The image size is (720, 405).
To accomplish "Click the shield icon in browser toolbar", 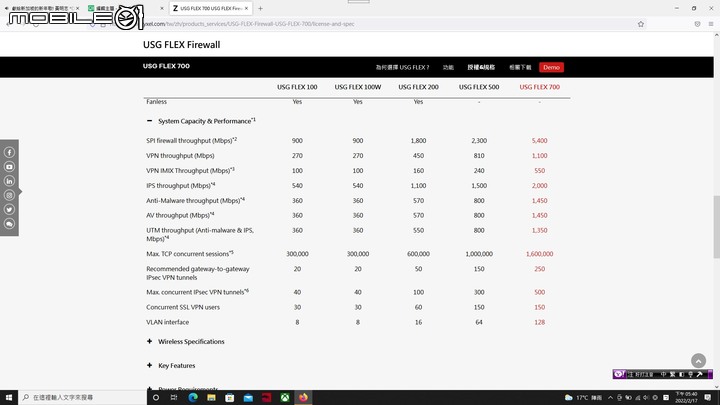I will pyautogui.click(x=697, y=24).
